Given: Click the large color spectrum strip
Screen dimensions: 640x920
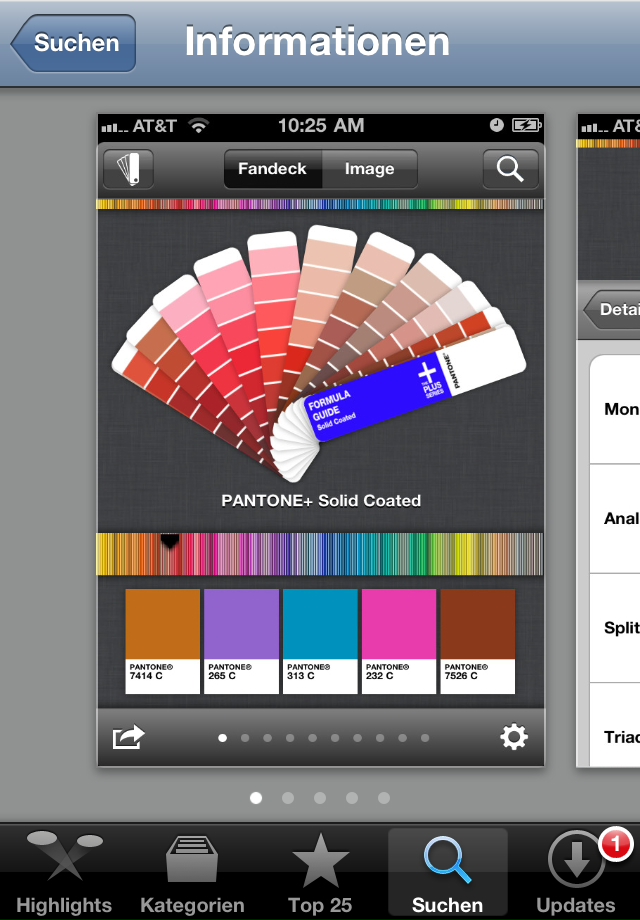Looking at the screenshot, I should click(320, 554).
